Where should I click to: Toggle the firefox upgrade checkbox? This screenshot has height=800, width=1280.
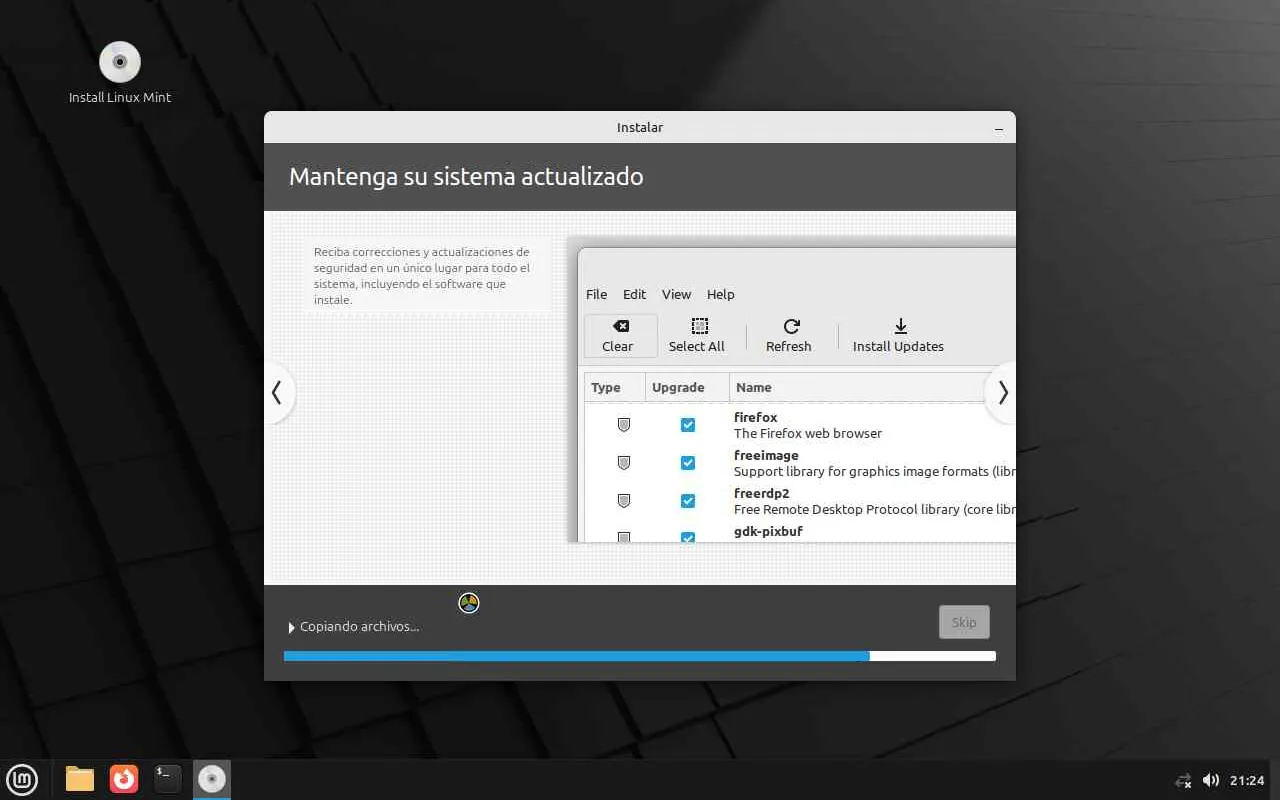tap(688, 425)
